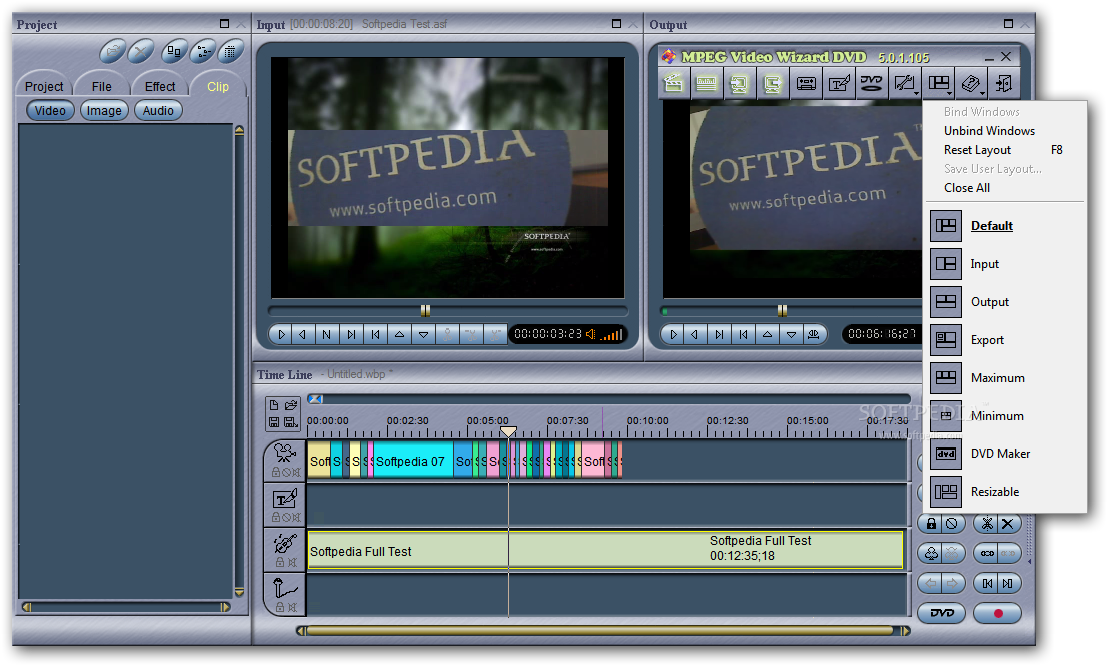The width and height of the screenshot is (1108, 666).
Task: Click the split clip button in timeline tools
Action: pyautogui.click(x=987, y=524)
